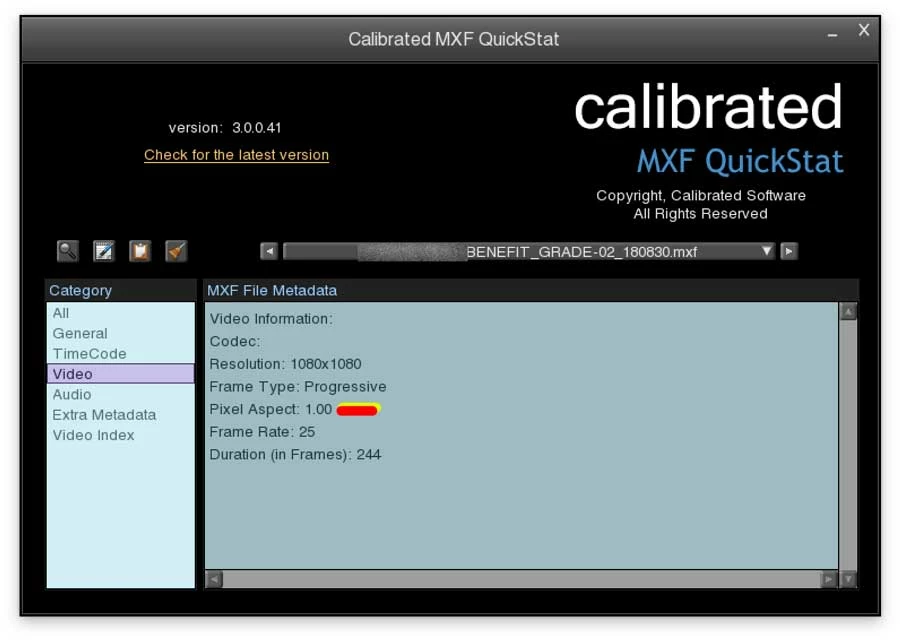The height and width of the screenshot is (640, 900).
Task: Go to next file with right arrow
Action: pos(789,251)
